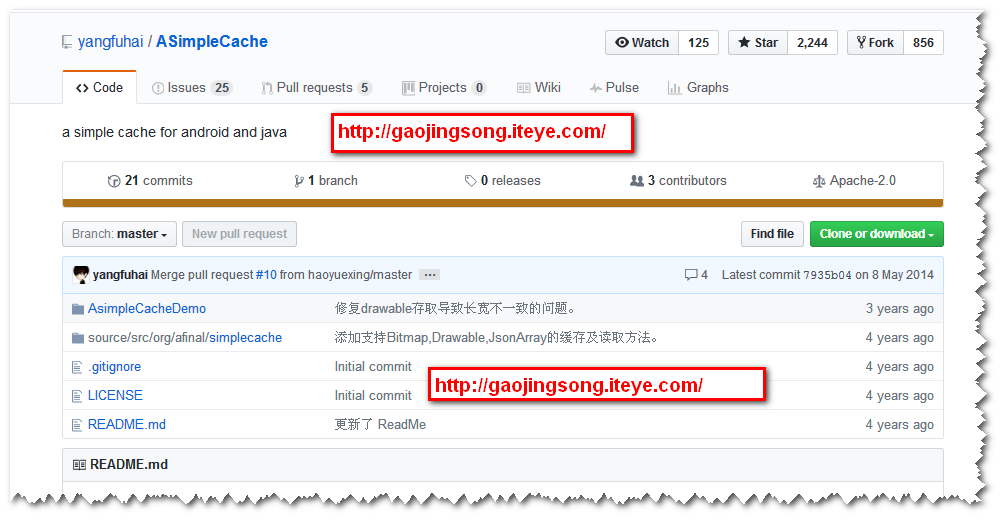Open the Projects tab

(444, 88)
